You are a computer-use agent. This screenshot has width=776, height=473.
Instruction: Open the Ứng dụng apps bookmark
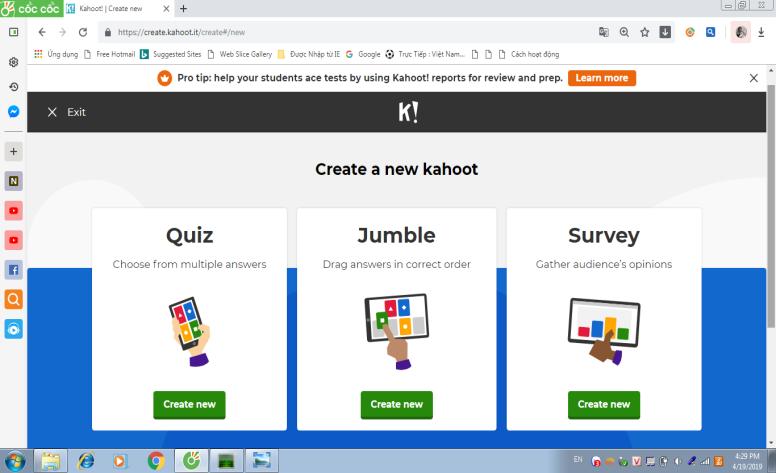[56, 54]
